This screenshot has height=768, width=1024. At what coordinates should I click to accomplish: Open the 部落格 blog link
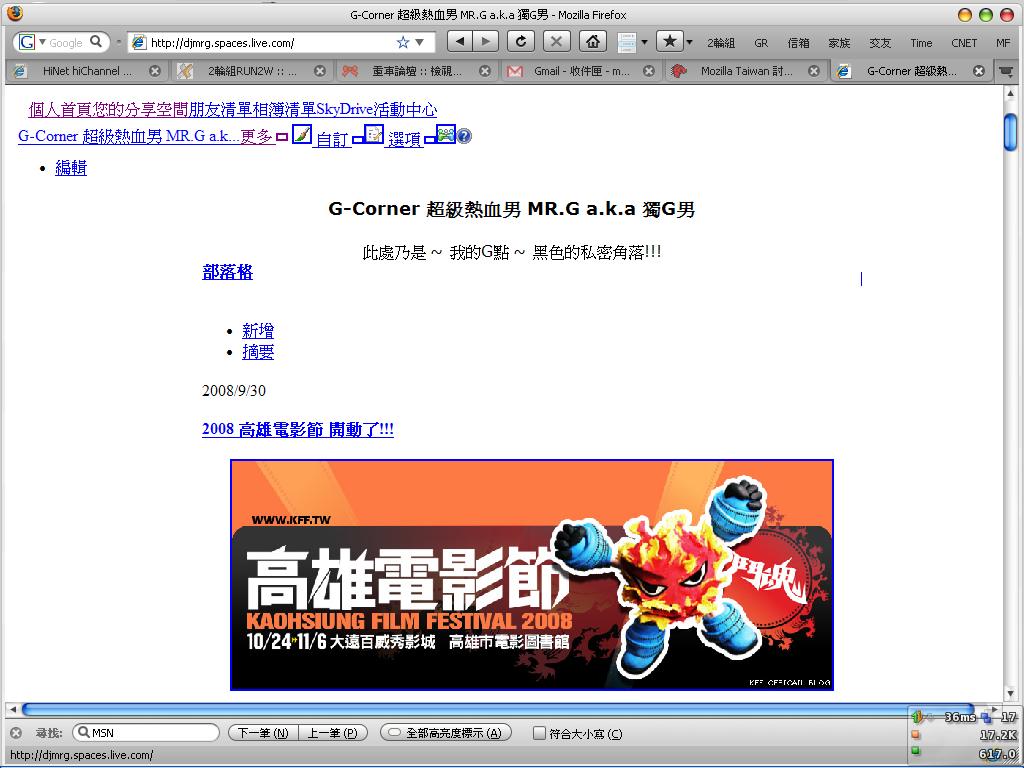pyautogui.click(x=227, y=272)
